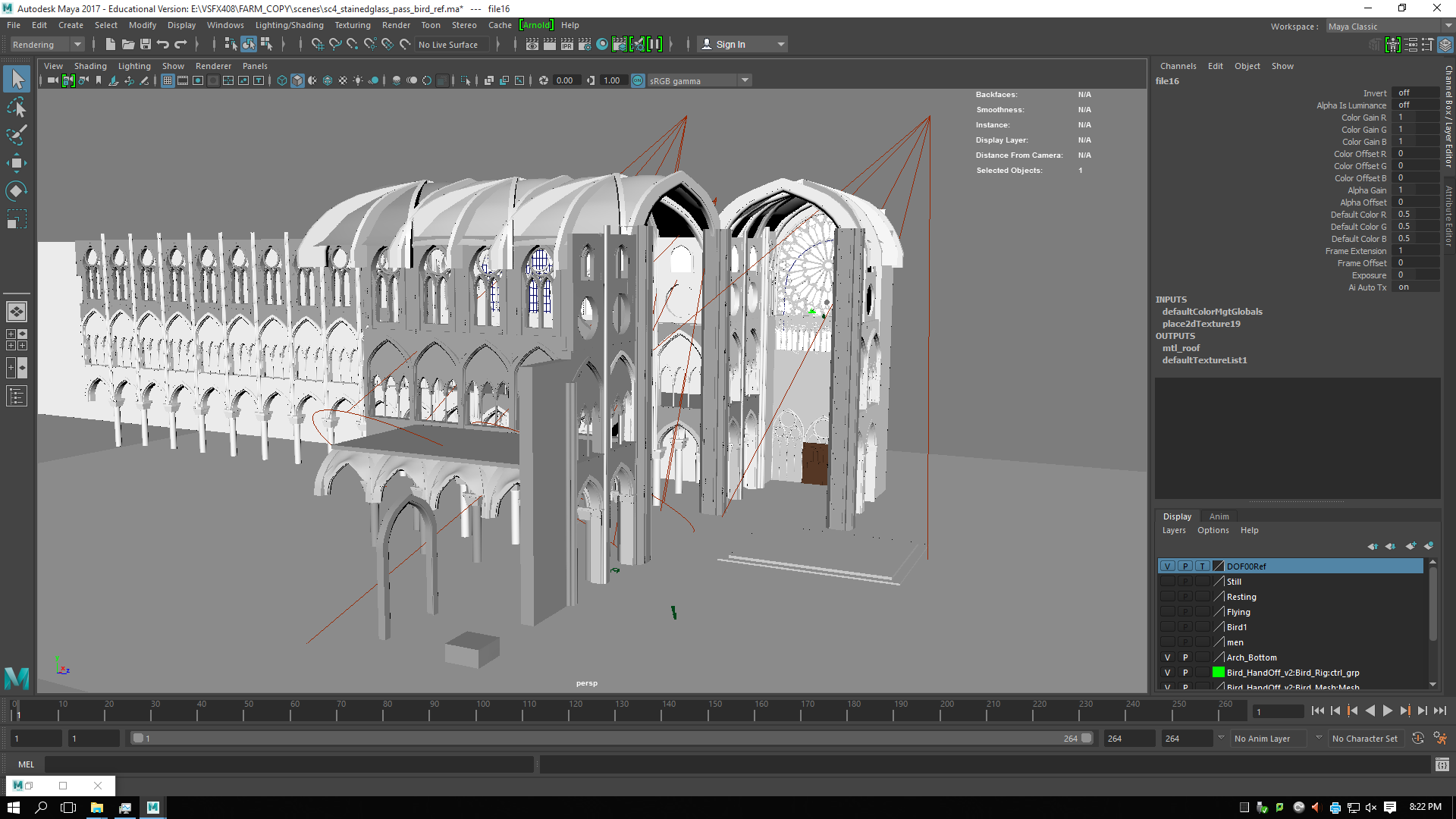Choose the Scale tool in toolbox
The image size is (1456, 819).
pyautogui.click(x=17, y=219)
